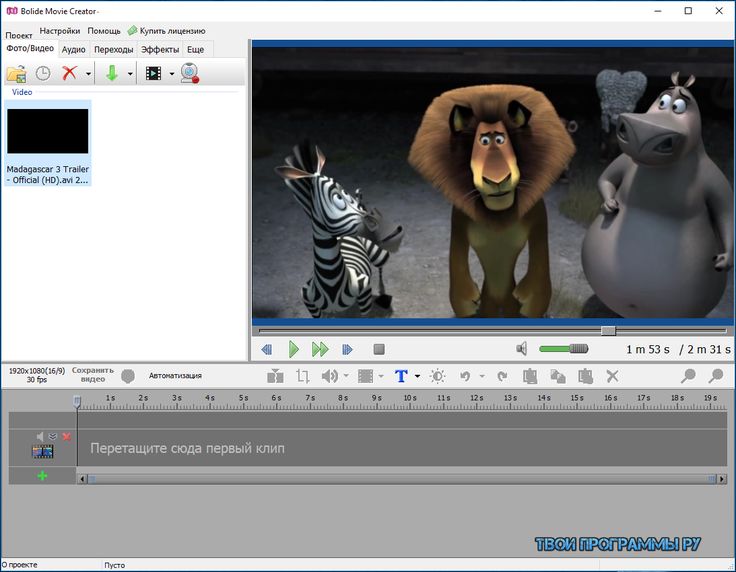The image size is (736, 572).
Task: Adjust the green volume slider
Action: 564,349
